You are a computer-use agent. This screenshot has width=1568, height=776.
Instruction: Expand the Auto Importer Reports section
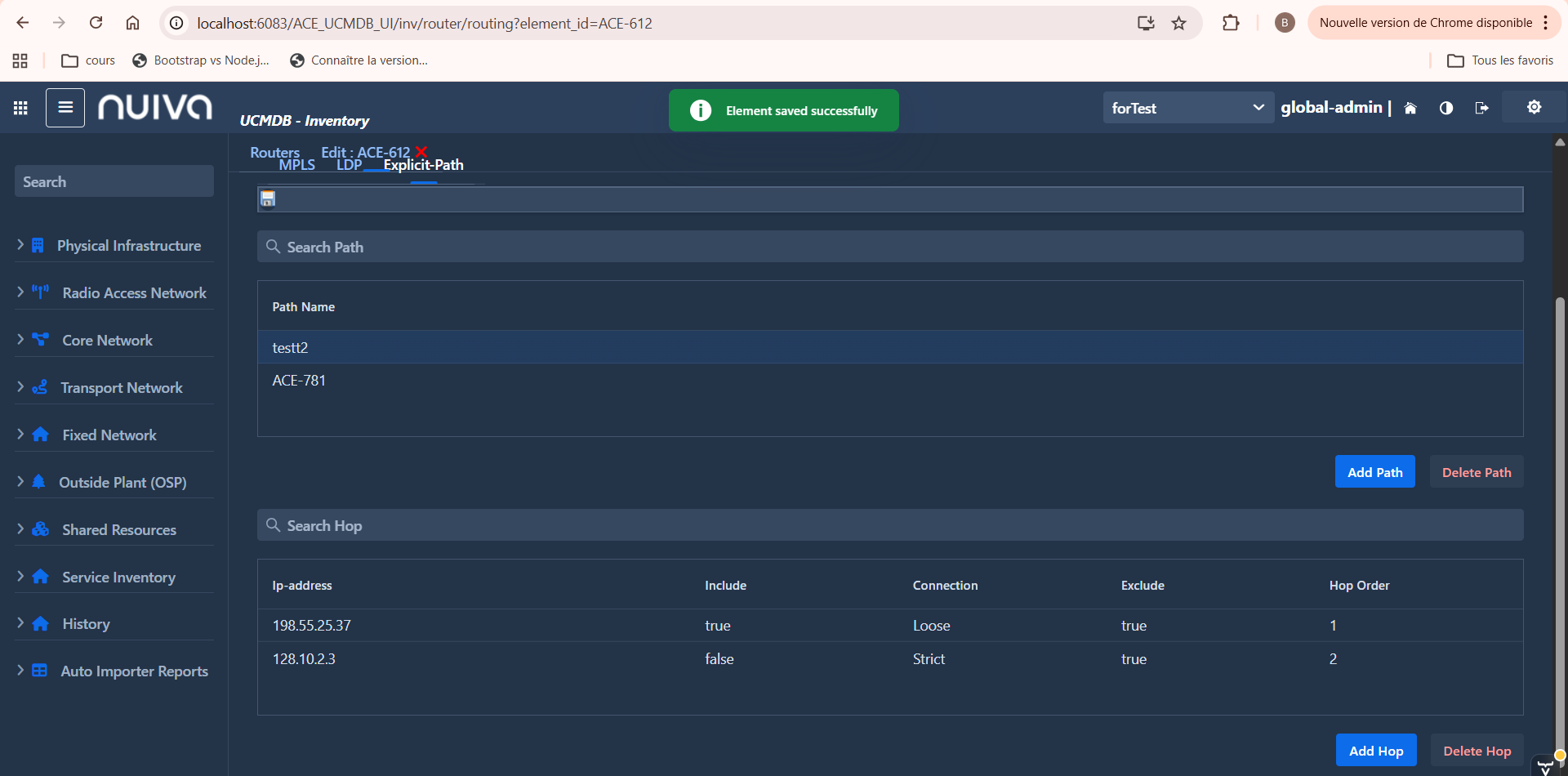tap(134, 671)
